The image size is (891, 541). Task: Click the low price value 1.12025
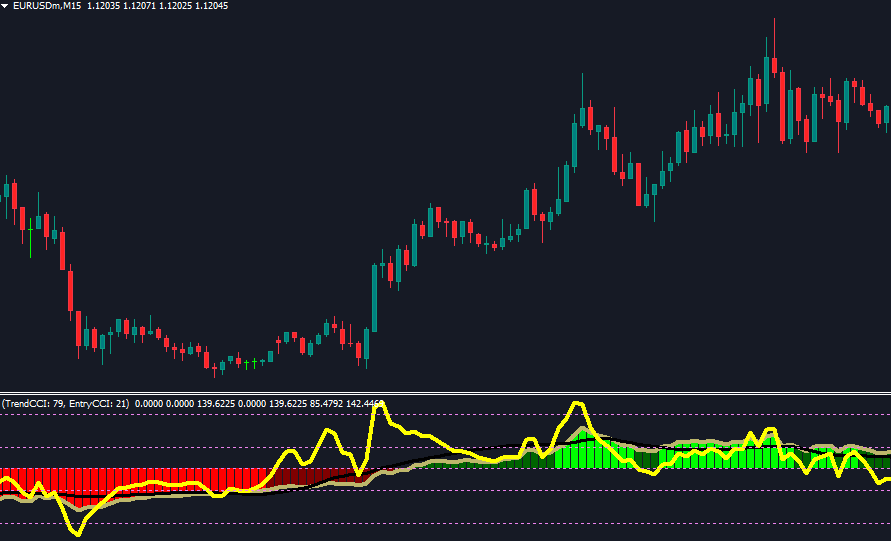click(x=176, y=6)
